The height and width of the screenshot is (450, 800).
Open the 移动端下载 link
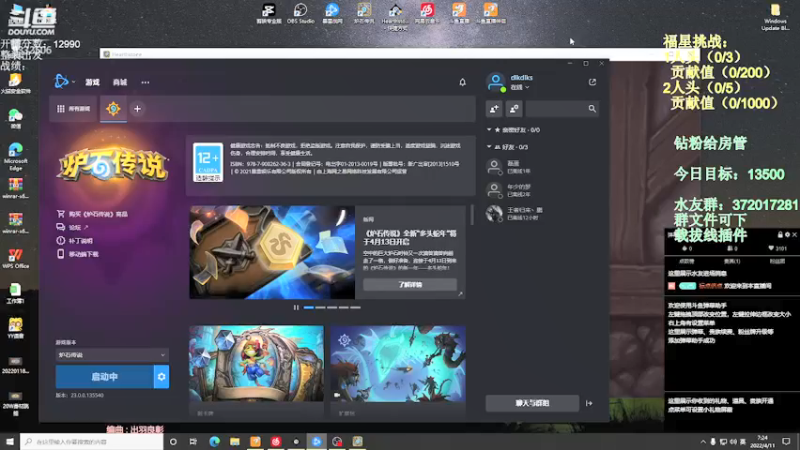coord(78,254)
